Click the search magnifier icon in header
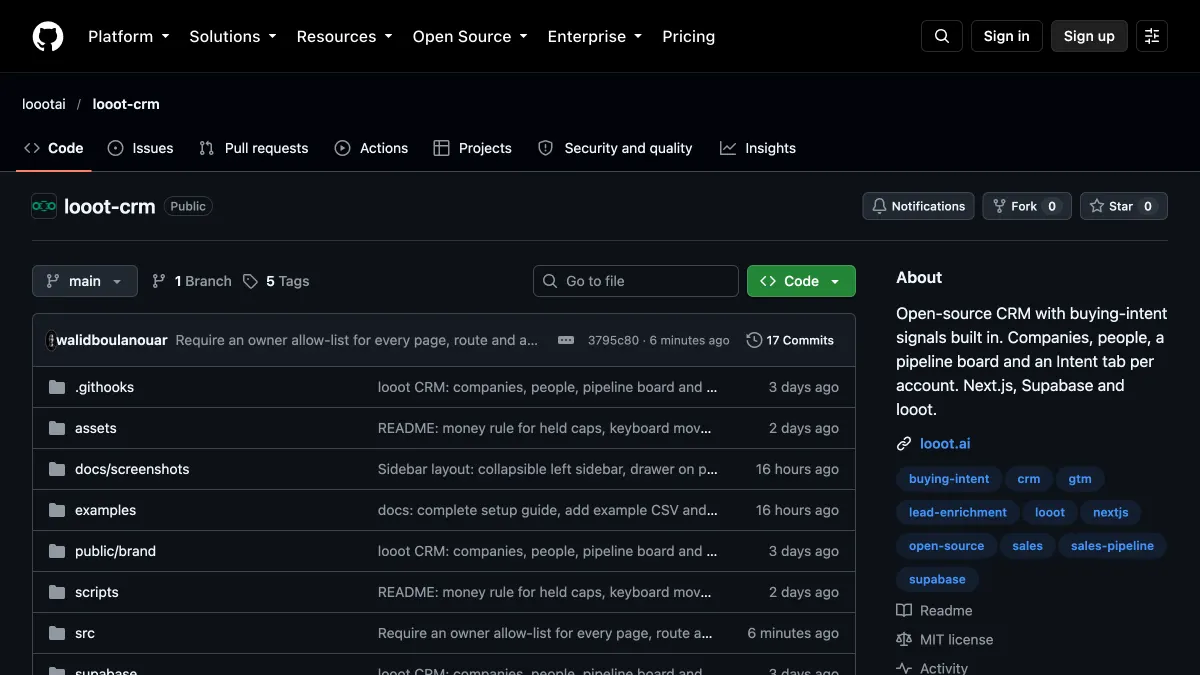The height and width of the screenshot is (675, 1200). point(942,36)
